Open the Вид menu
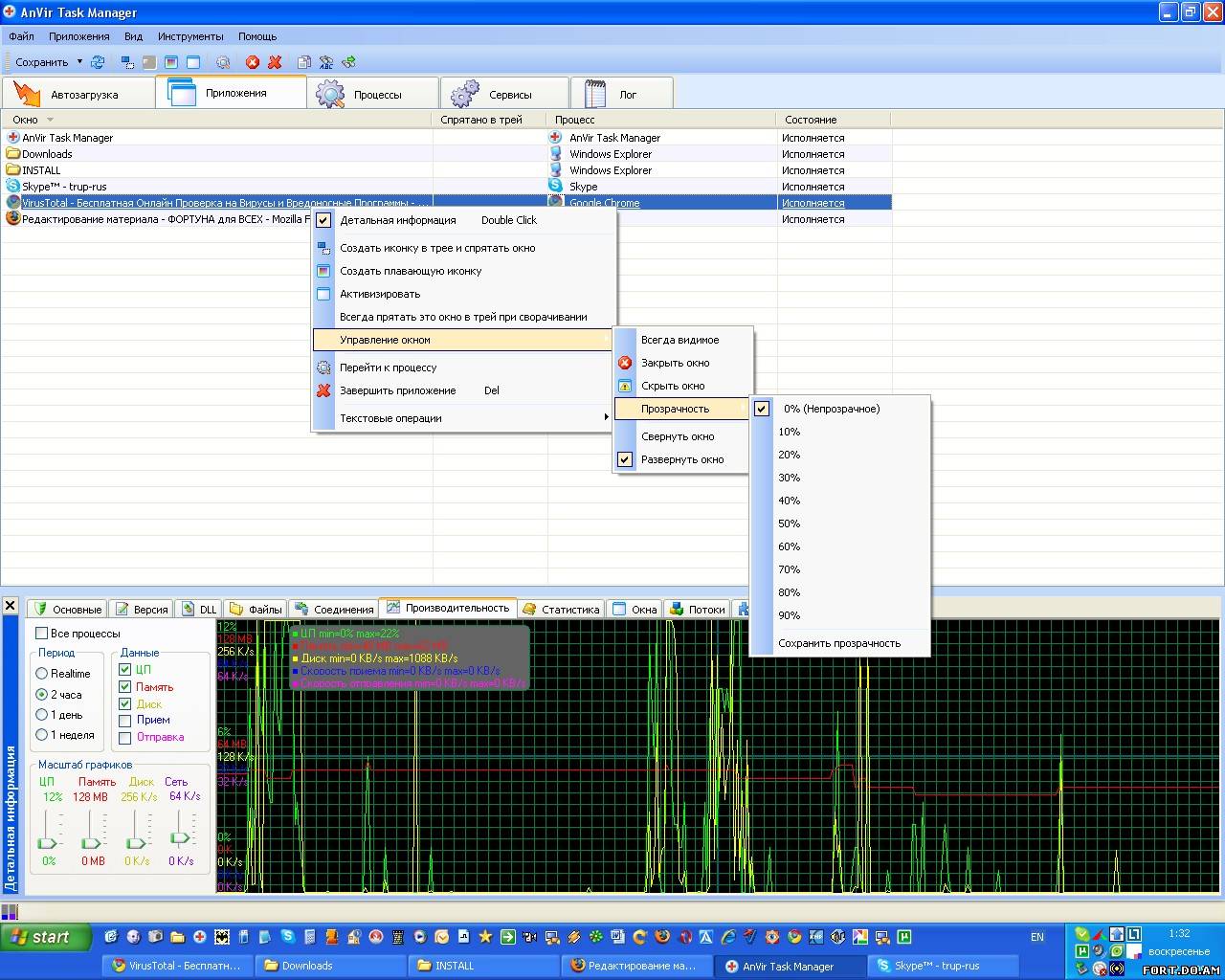1225x980 pixels. click(134, 36)
